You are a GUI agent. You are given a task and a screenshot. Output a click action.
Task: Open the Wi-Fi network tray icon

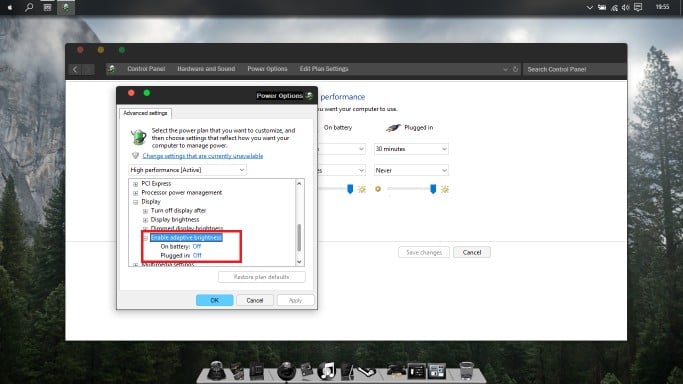614,7
